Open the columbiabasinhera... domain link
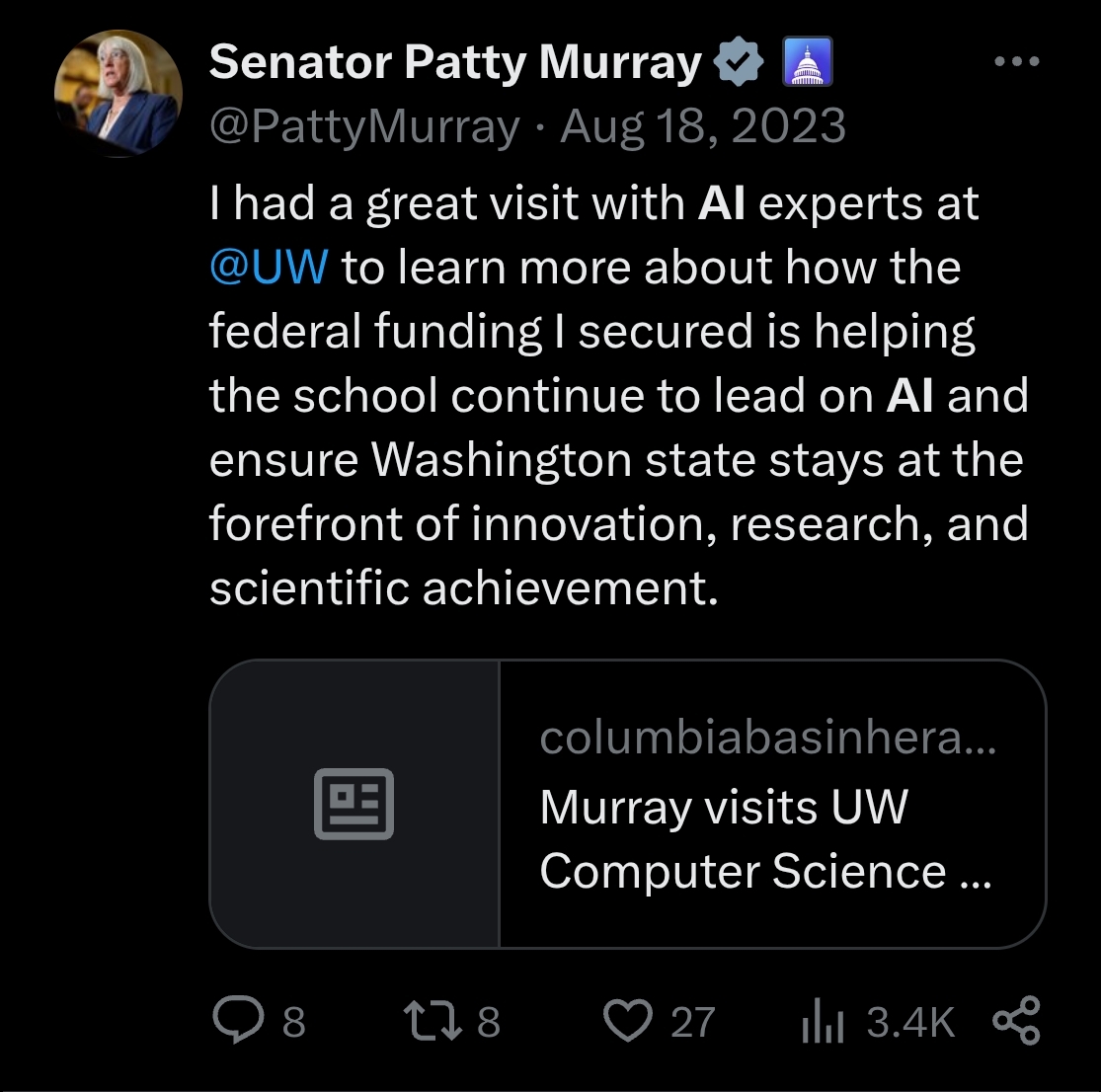Image resolution: width=1101 pixels, height=1092 pixels. [x=767, y=738]
